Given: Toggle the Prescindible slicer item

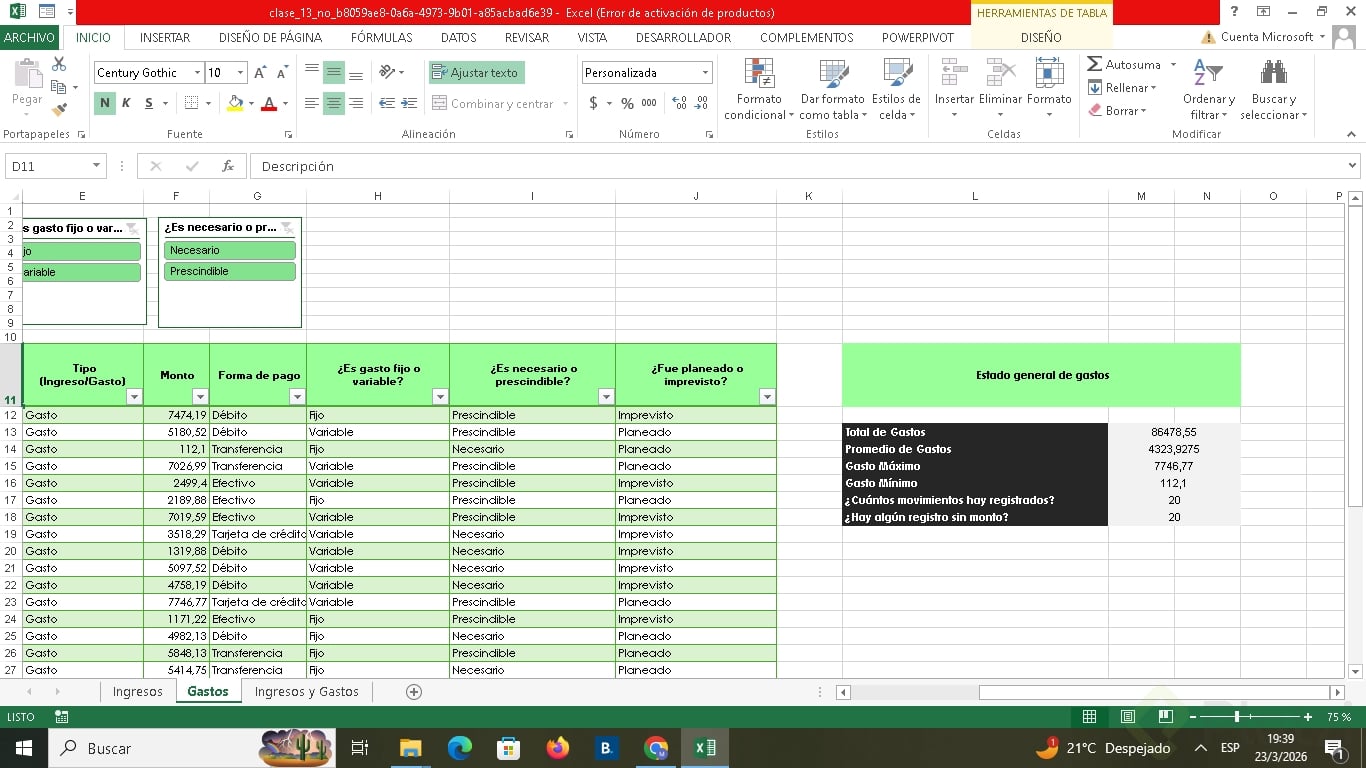Looking at the screenshot, I should 230,271.
